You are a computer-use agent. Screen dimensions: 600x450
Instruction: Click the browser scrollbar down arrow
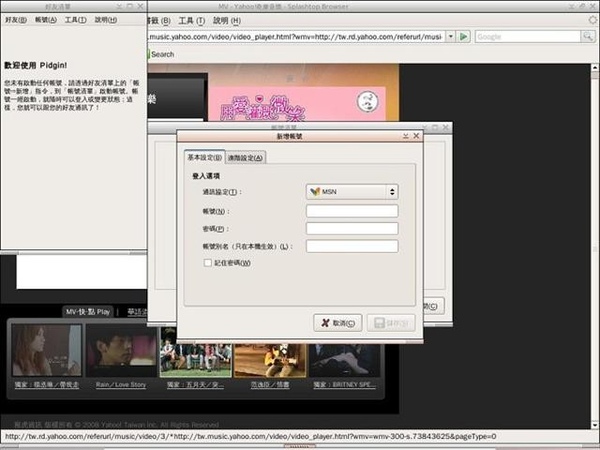tap(595, 425)
